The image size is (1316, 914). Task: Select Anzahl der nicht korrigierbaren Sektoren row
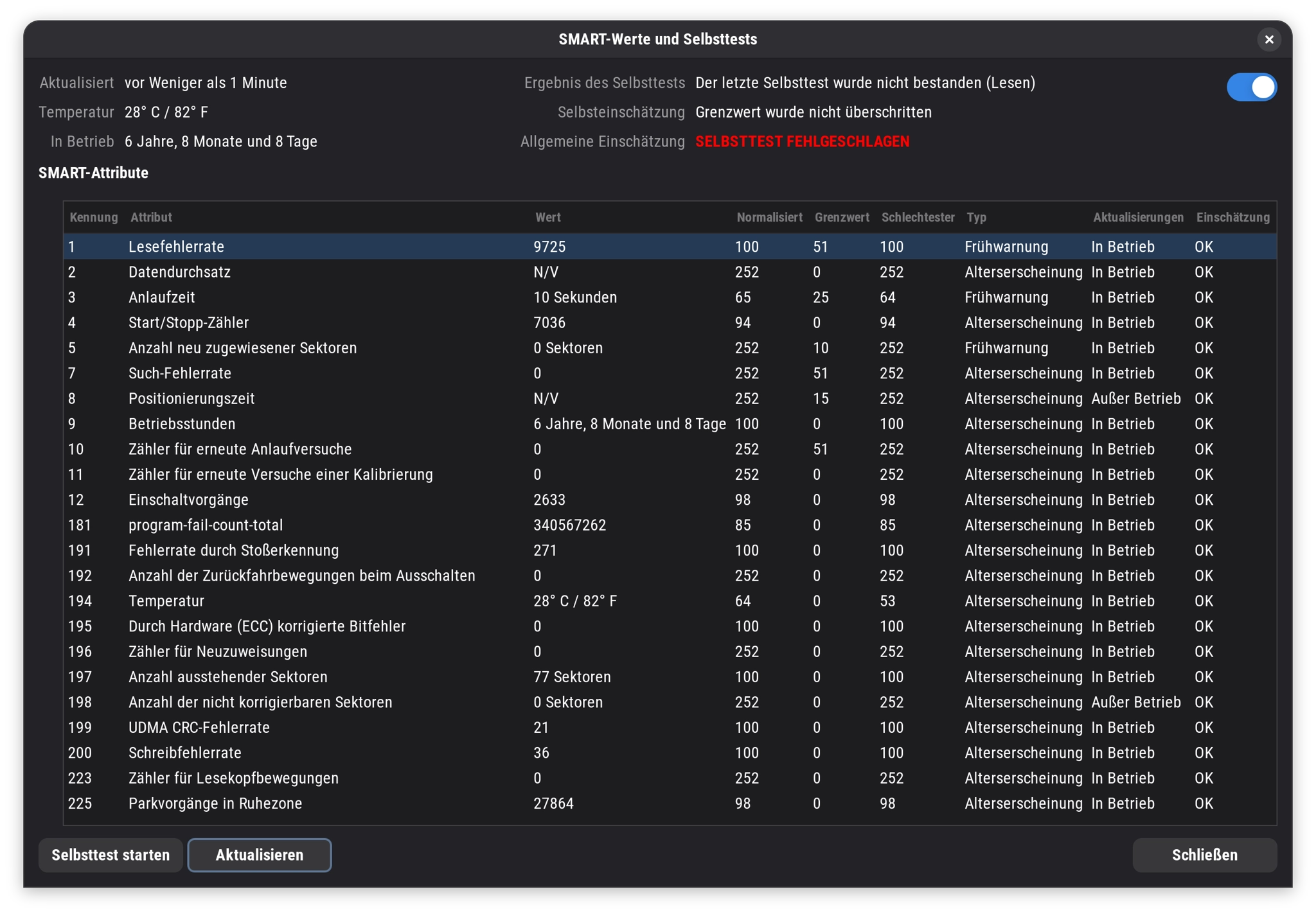pos(670,702)
